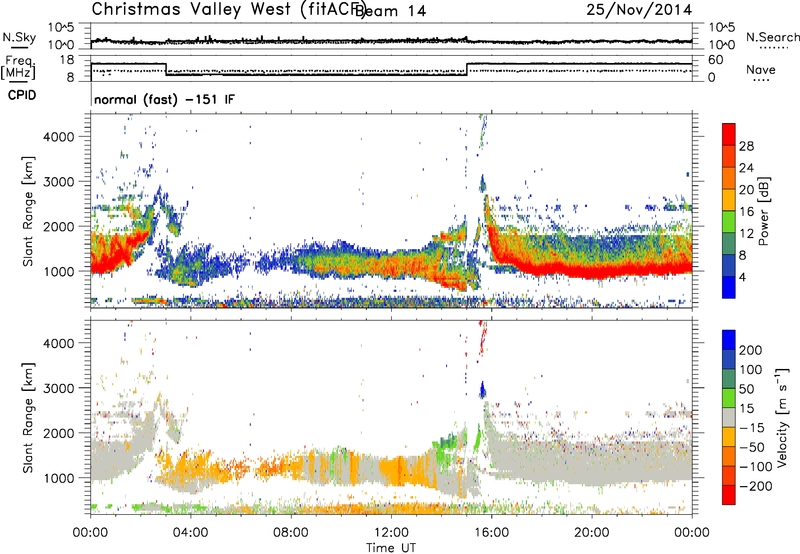
Task: Click the 'Slant Range [km]' label of the velocity panel
Action: pos(28,418)
